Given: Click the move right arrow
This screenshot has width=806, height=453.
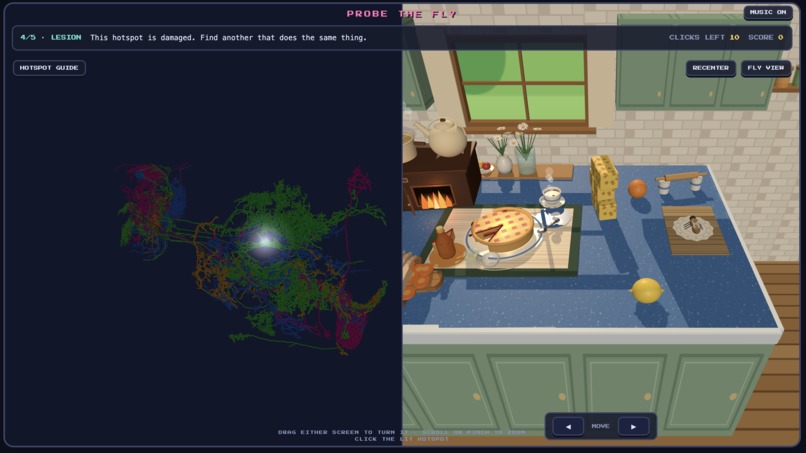Looking at the screenshot, I should [x=633, y=426].
